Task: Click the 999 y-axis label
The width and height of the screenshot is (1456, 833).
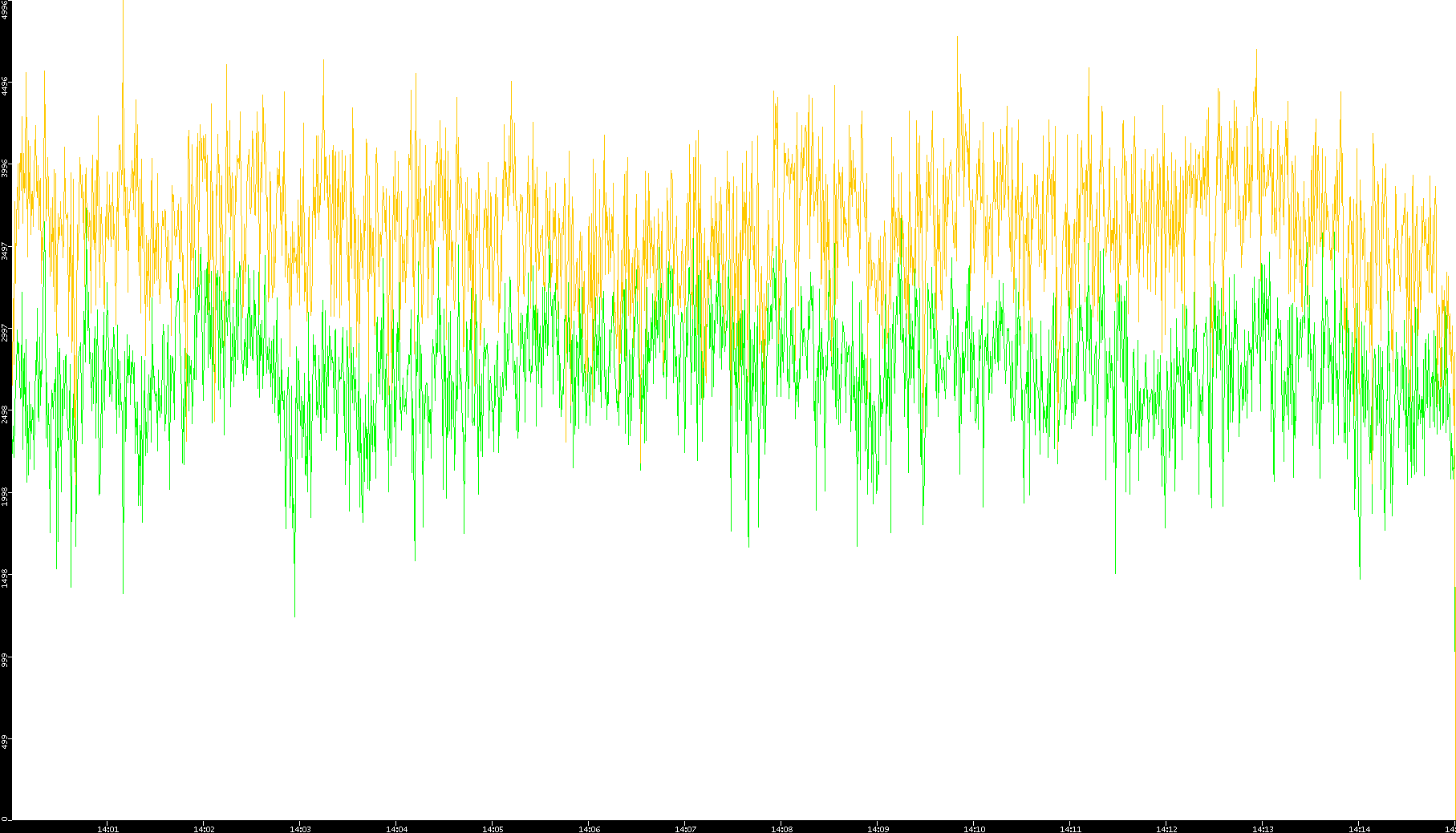Action: point(6,659)
